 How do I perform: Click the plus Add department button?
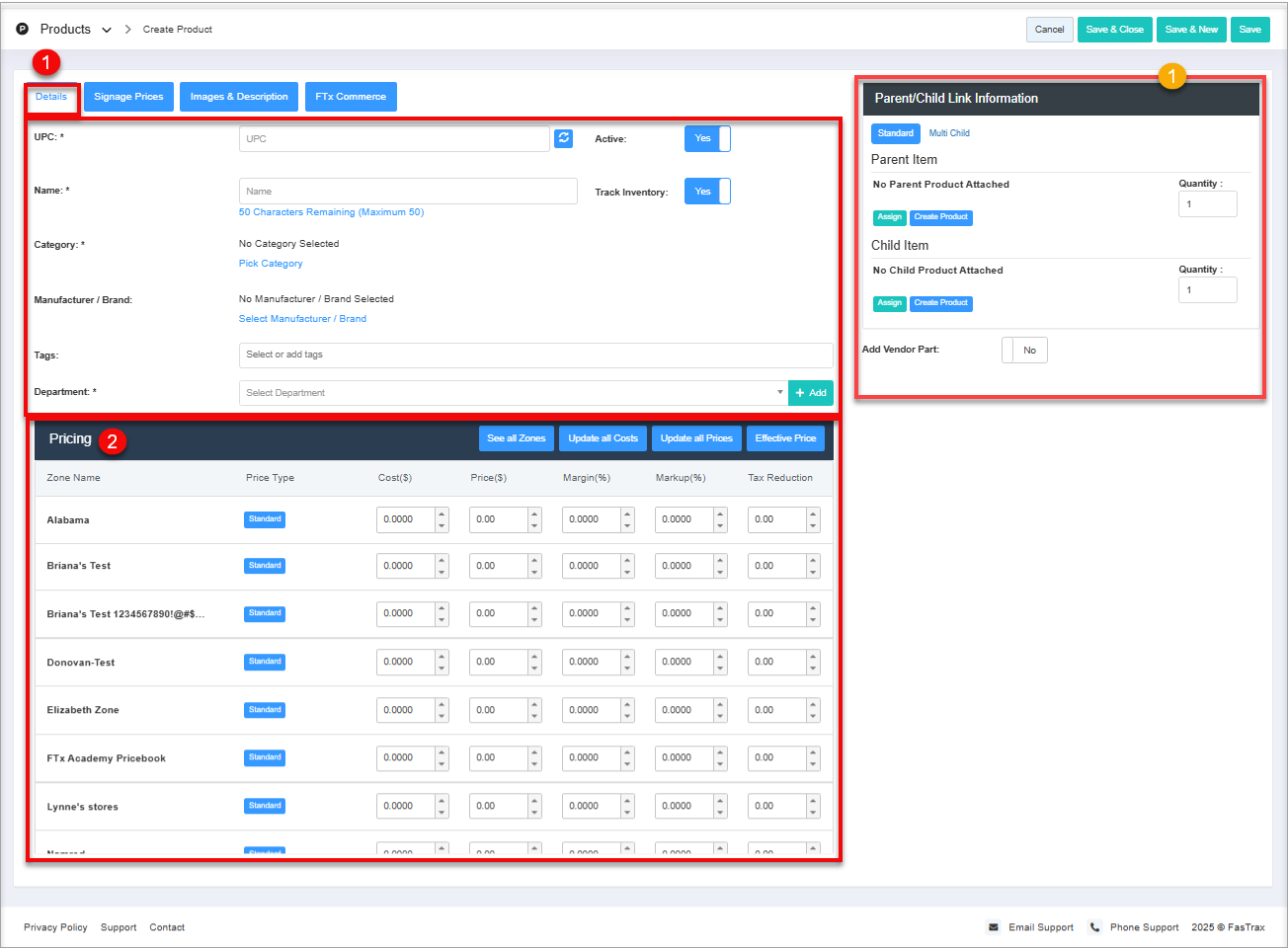click(x=810, y=393)
